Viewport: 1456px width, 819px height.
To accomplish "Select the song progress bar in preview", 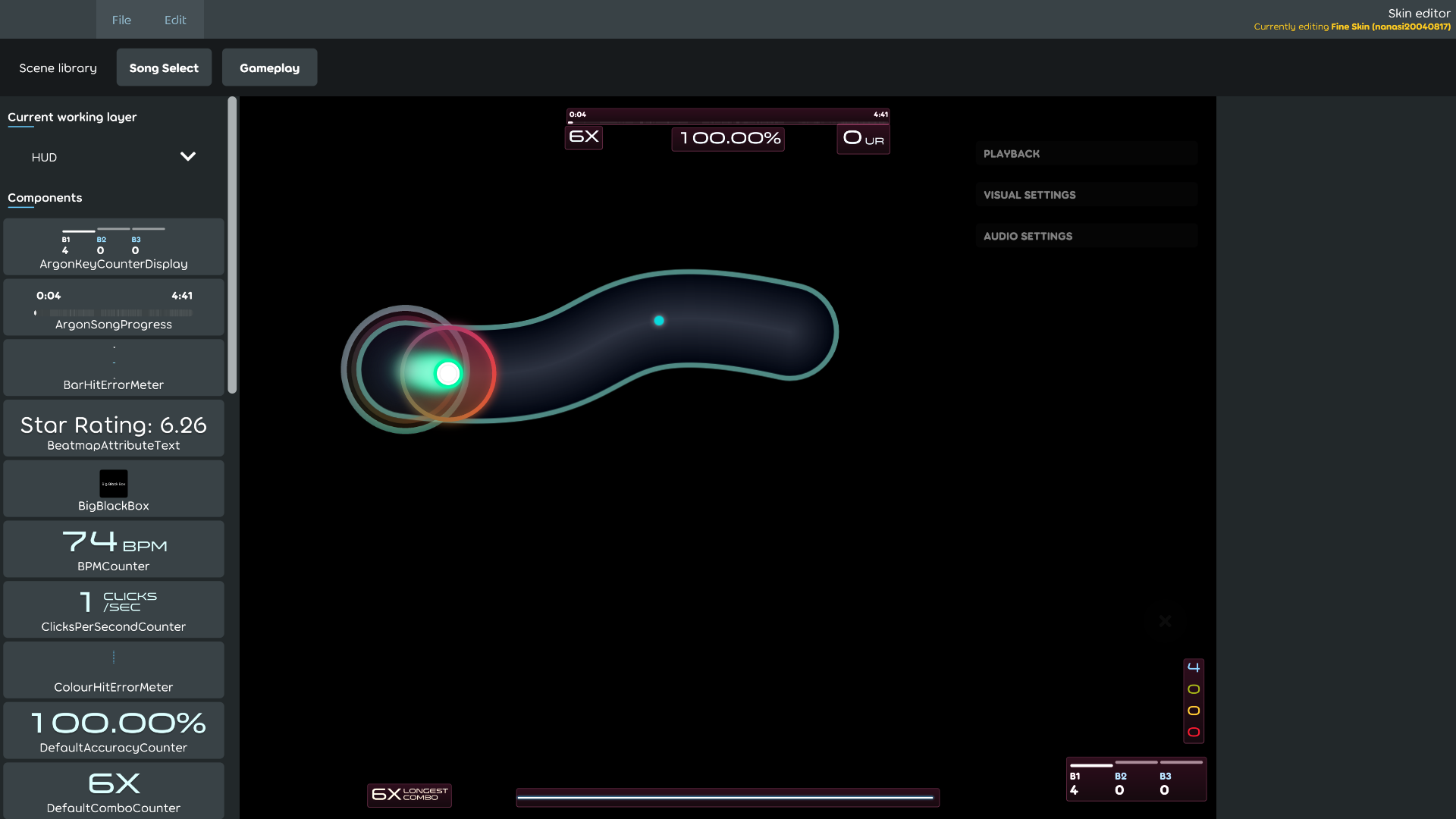I will pyautogui.click(x=728, y=116).
